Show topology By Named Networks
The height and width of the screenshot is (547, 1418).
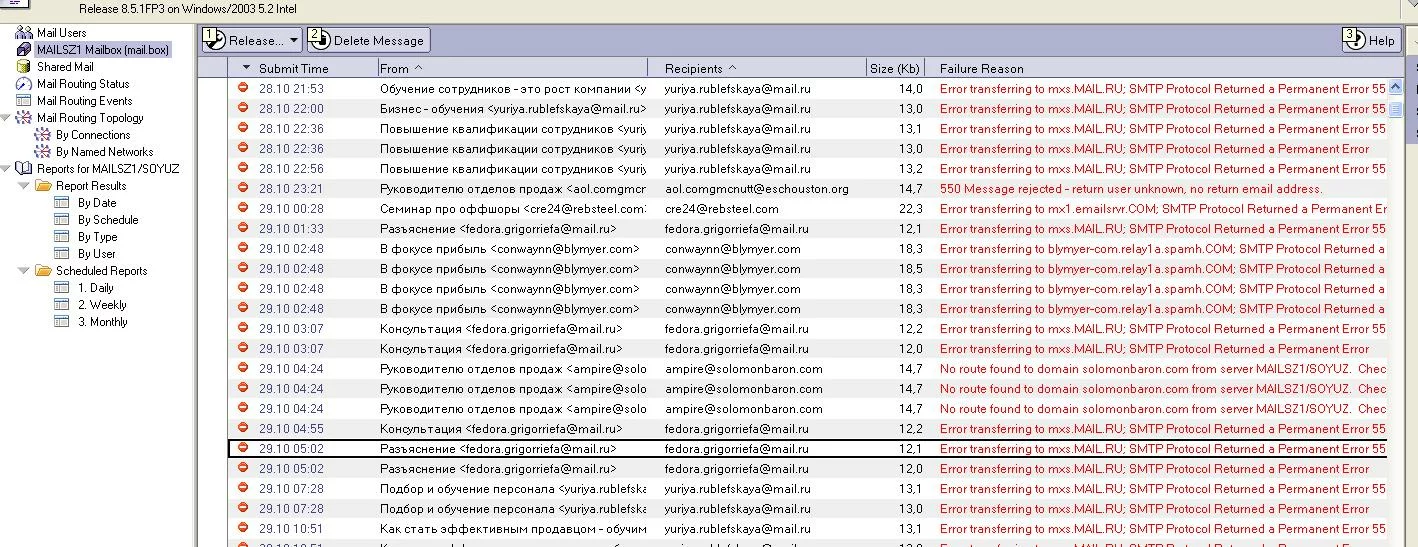[x=104, y=152]
